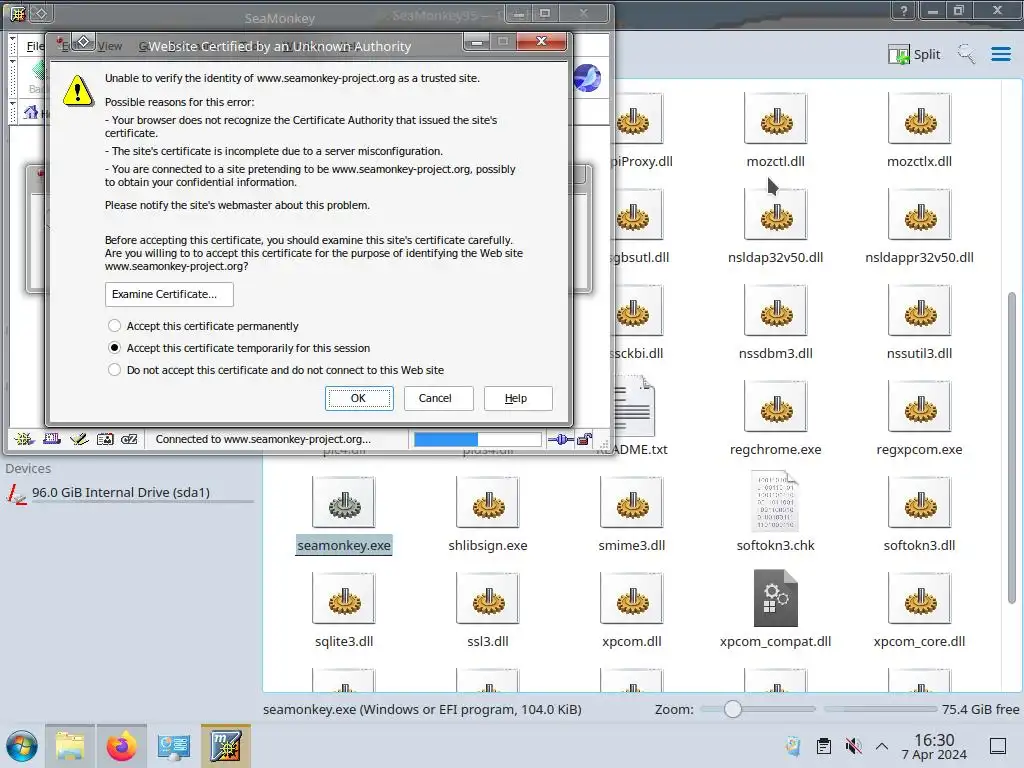
Task: Click the 'Connected to www.seamonkey-project.org...' status text
Action: pos(263,440)
